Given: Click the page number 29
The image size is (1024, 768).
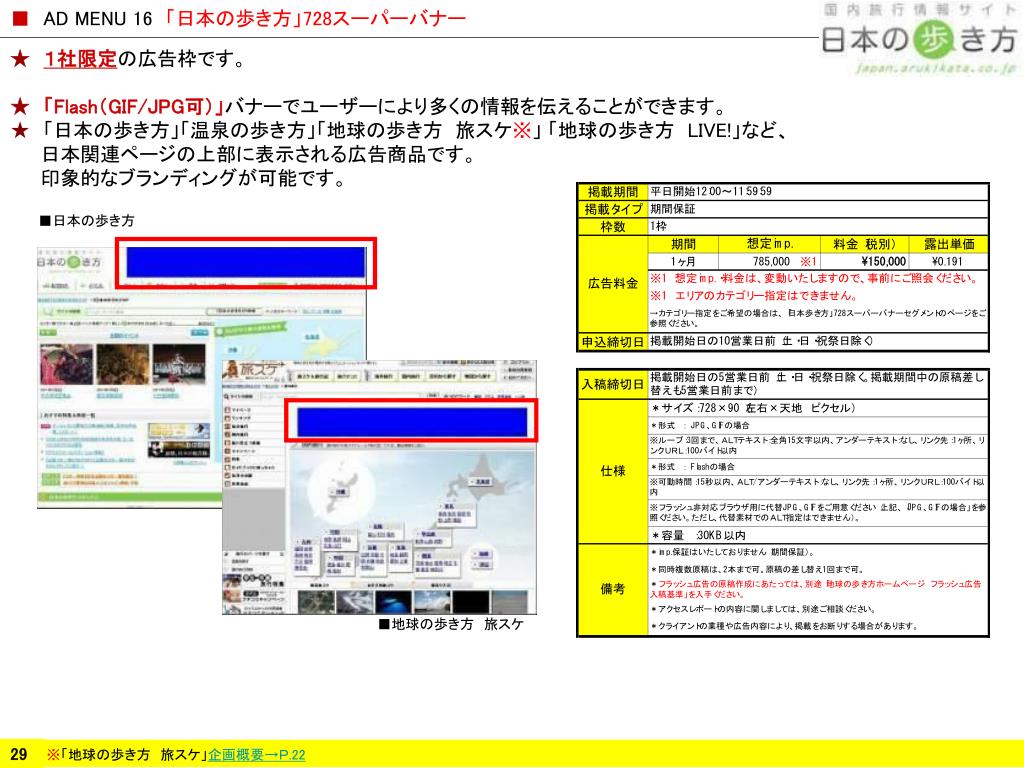Looking at the screenshot, I should point(18,755).
